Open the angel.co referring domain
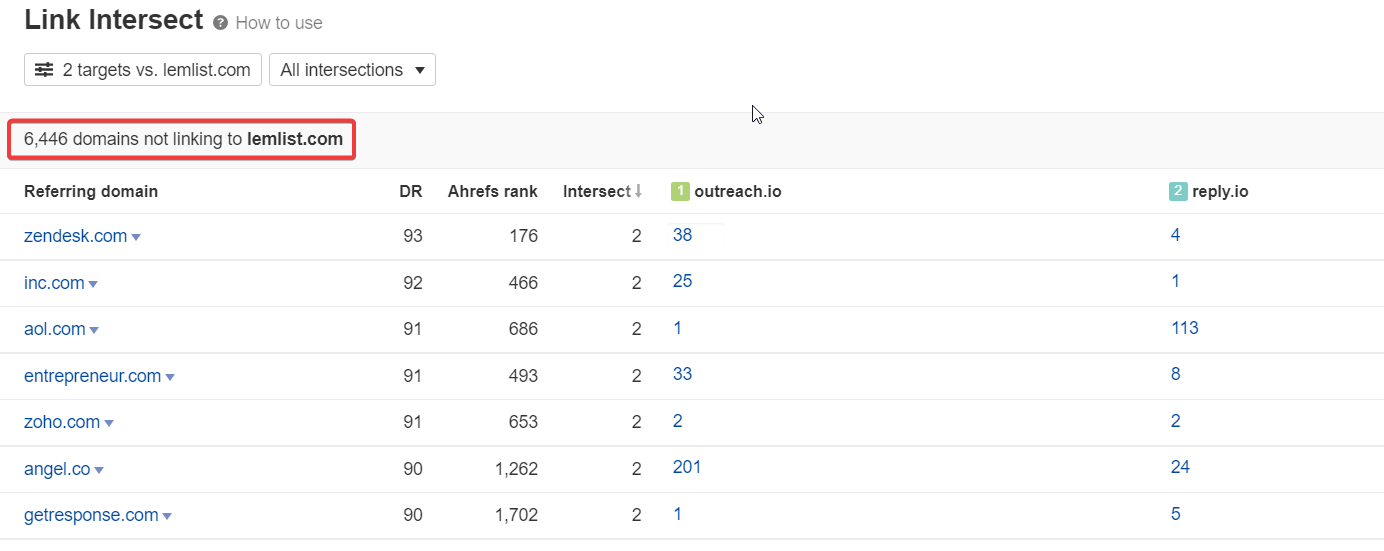1384x551 pixels. click(x=57, y=469)
